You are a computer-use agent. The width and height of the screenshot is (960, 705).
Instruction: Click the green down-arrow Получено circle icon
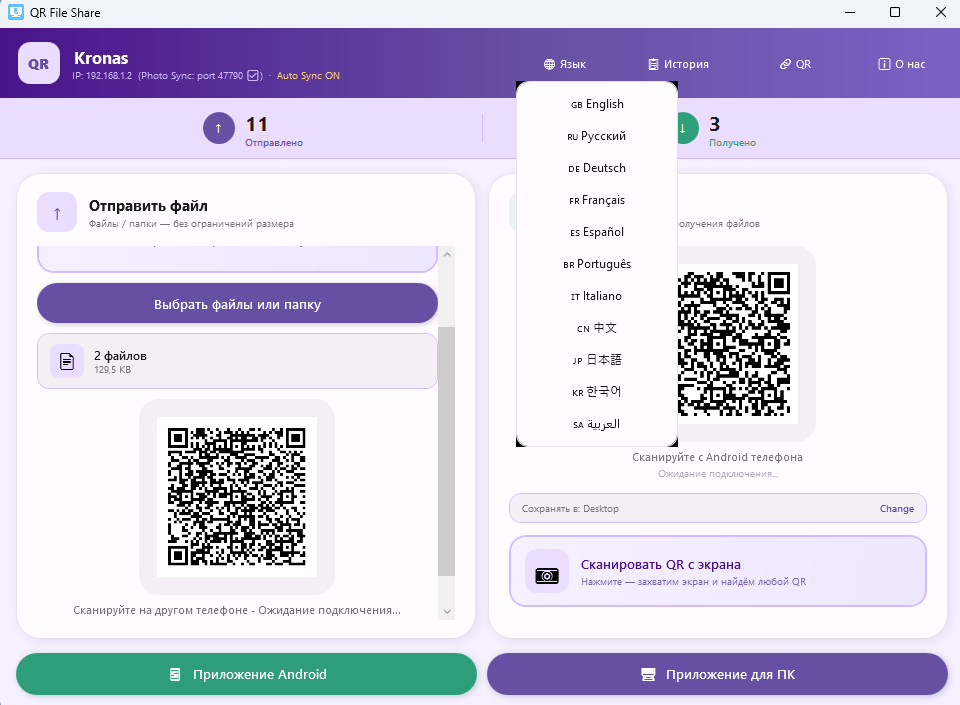[x=688, y=129]
